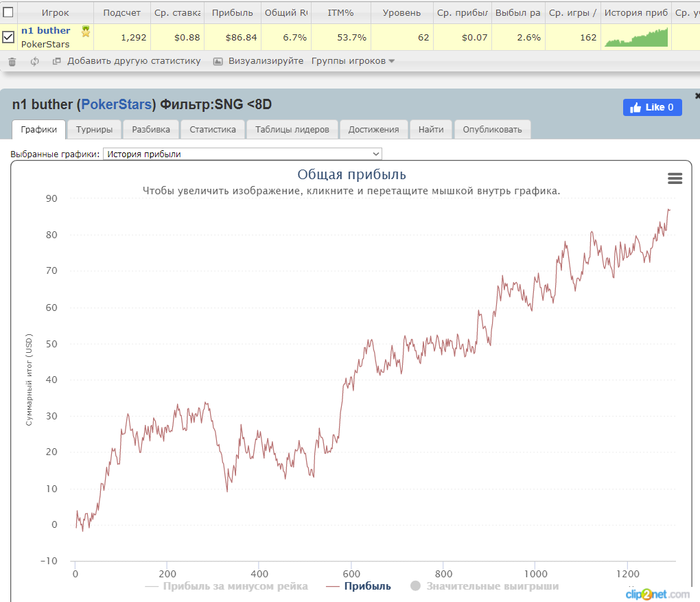Switch to the Турниры tab
This screenshot has width=700, height=602.
pyautogui.click(x=94, y=130)
